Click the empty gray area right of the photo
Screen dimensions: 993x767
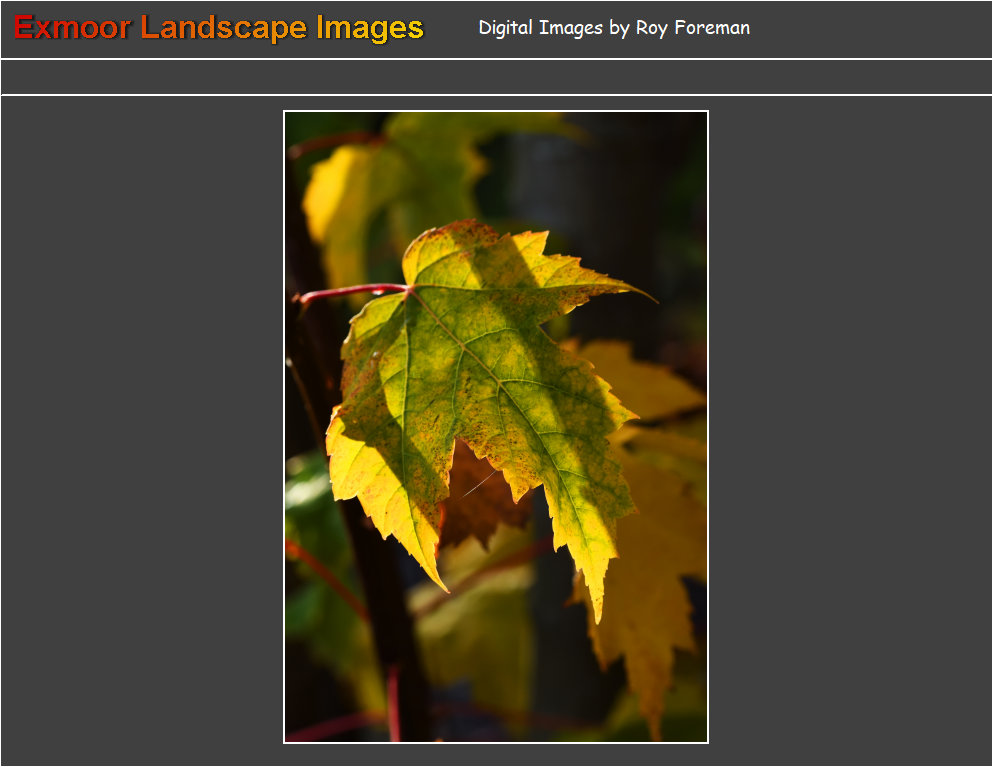850,430
